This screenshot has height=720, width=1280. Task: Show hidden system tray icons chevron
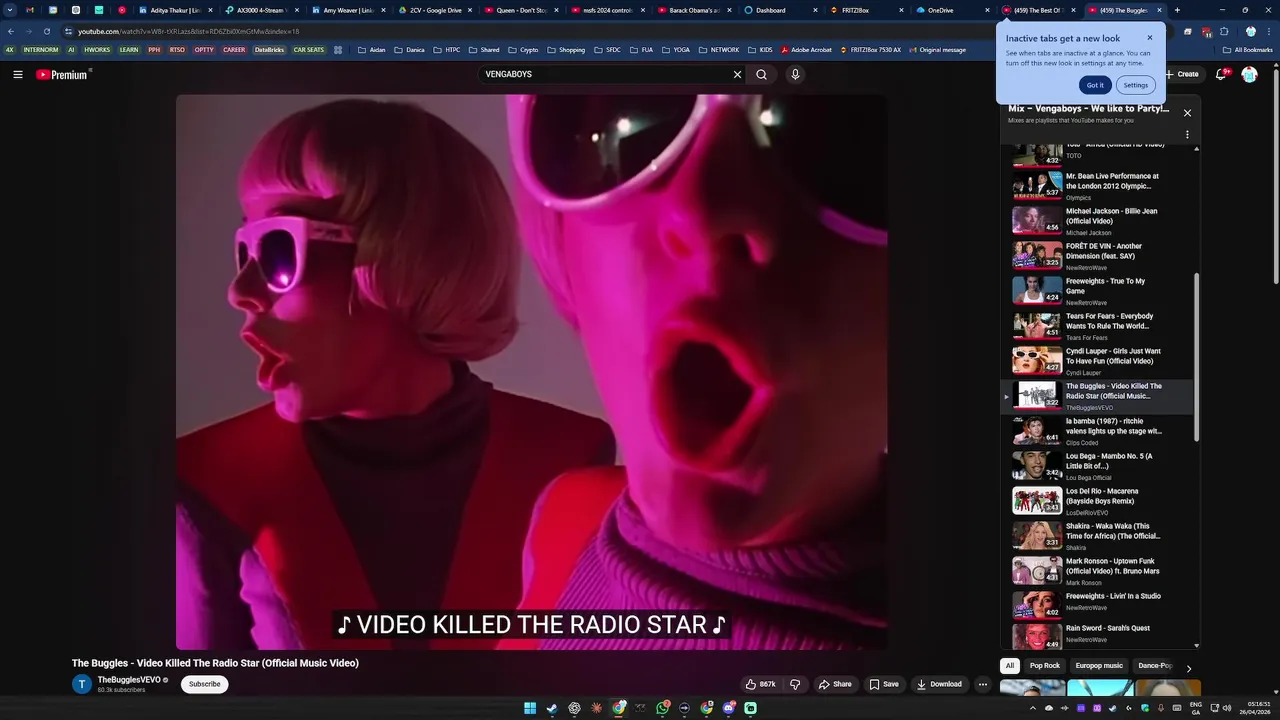point(1033,708)
